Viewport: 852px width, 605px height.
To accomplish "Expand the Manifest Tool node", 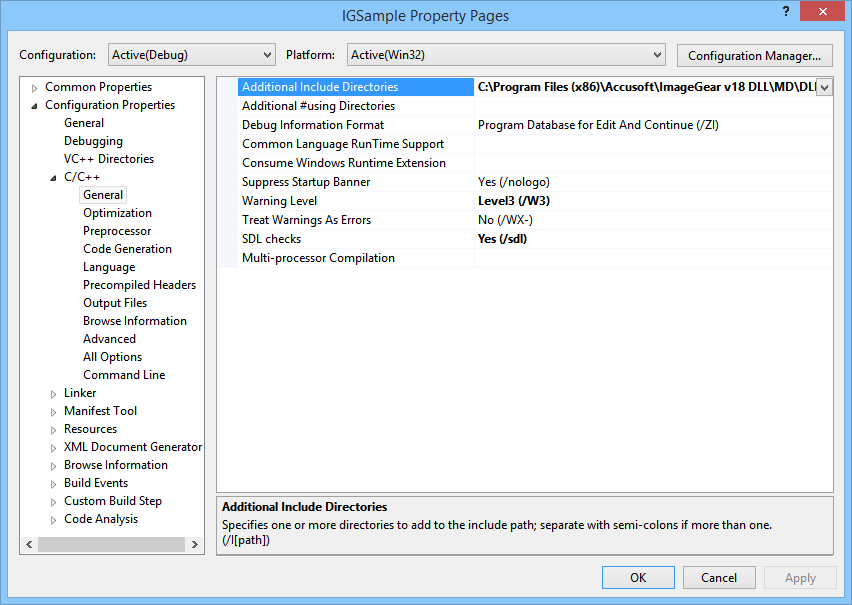I will (x=54, y=412).
